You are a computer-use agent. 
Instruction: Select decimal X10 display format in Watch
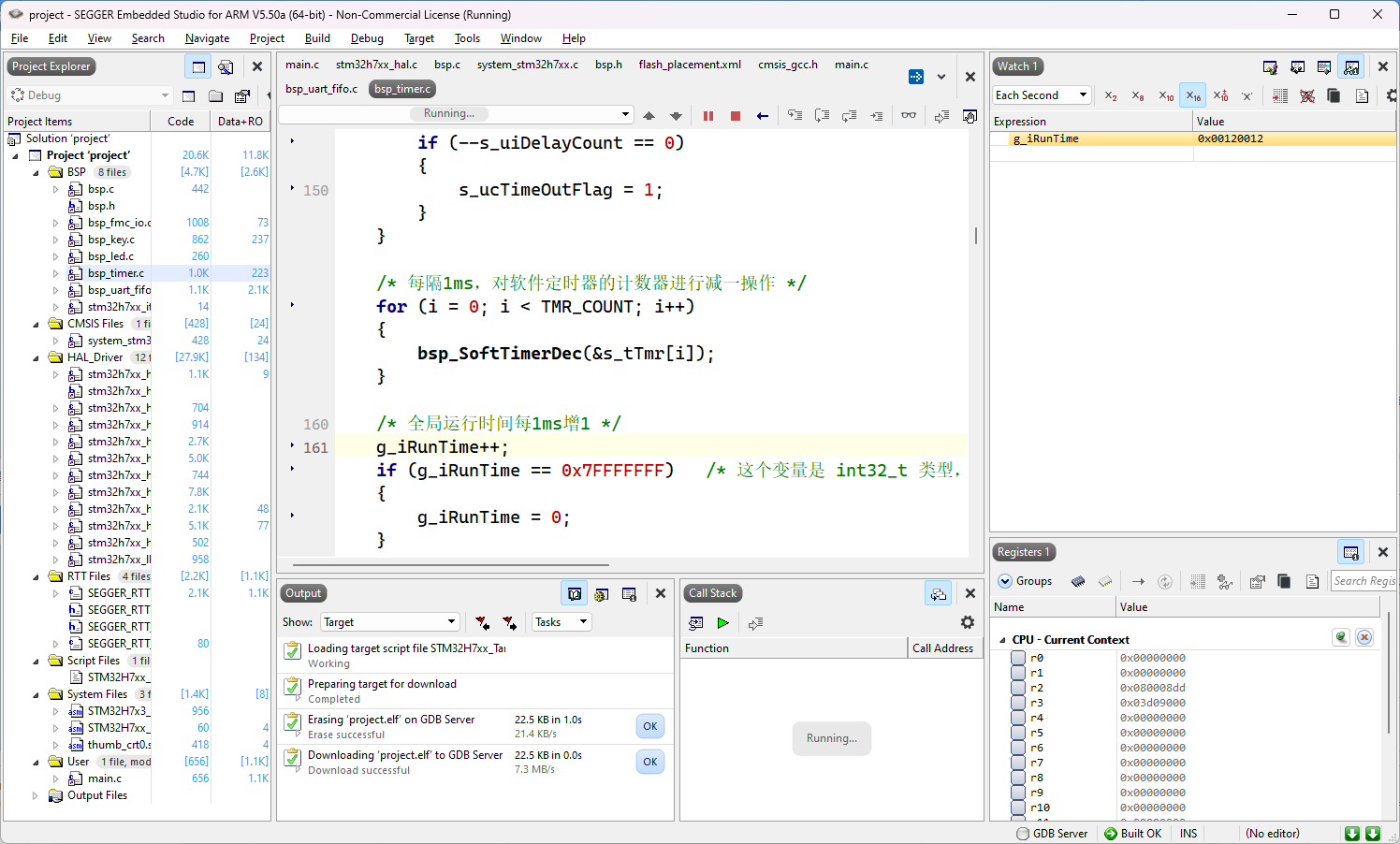[x=1166, y=95]
